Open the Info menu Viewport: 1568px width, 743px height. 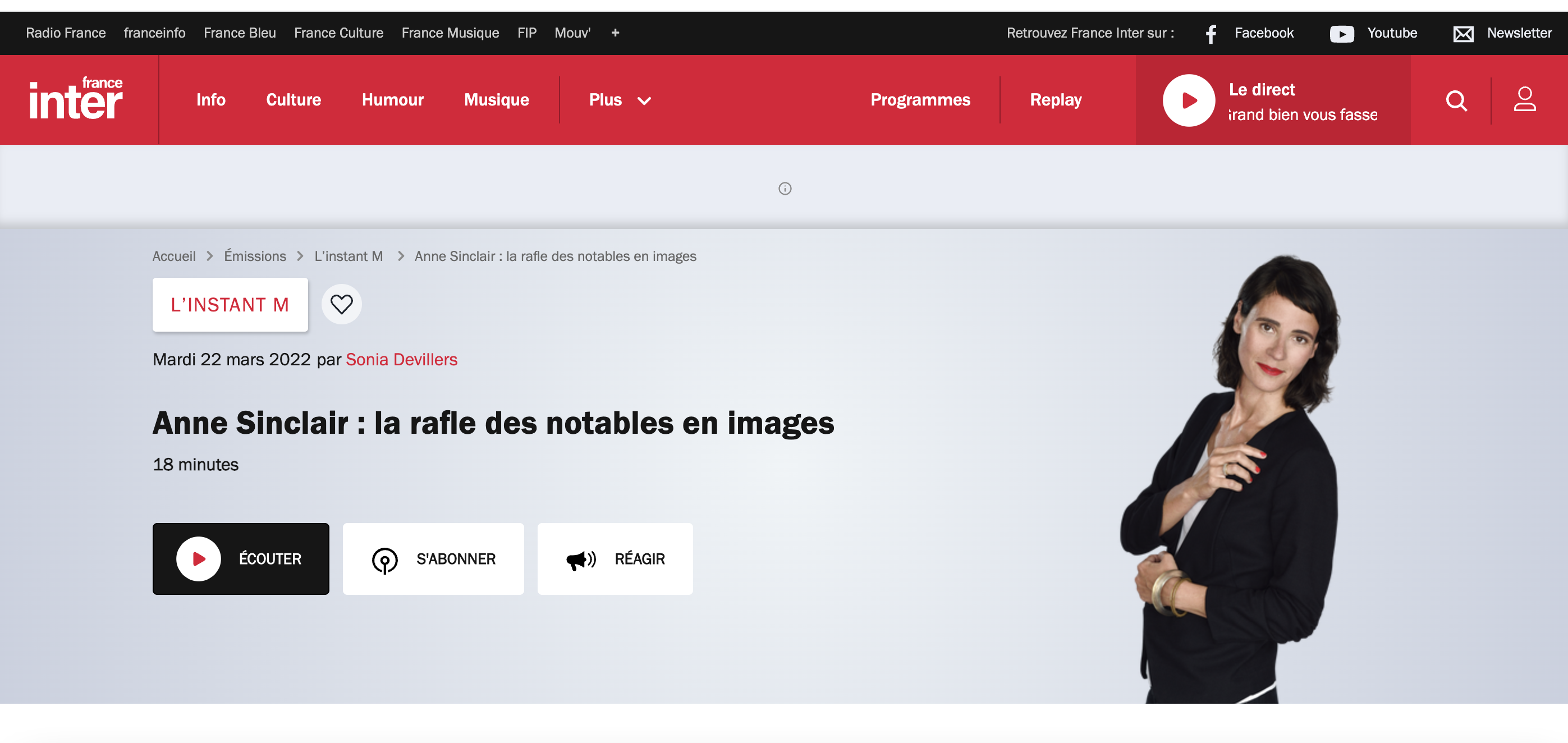point(210,100)
